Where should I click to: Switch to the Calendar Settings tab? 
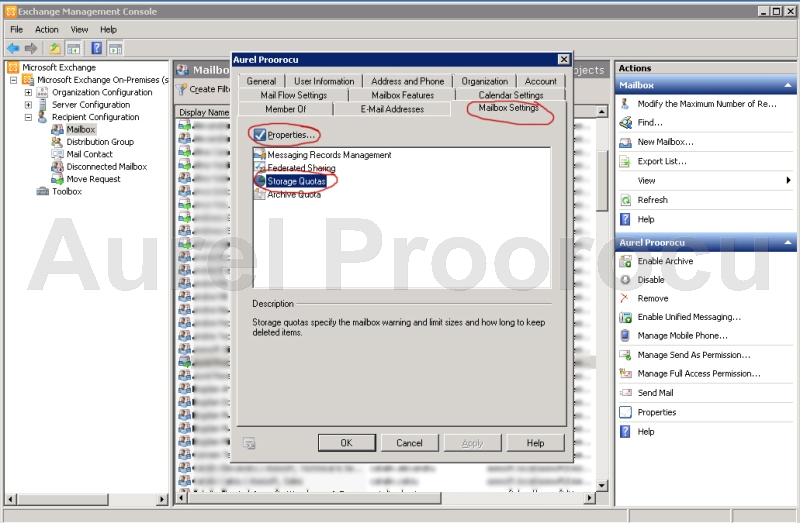tap(511, 95)
